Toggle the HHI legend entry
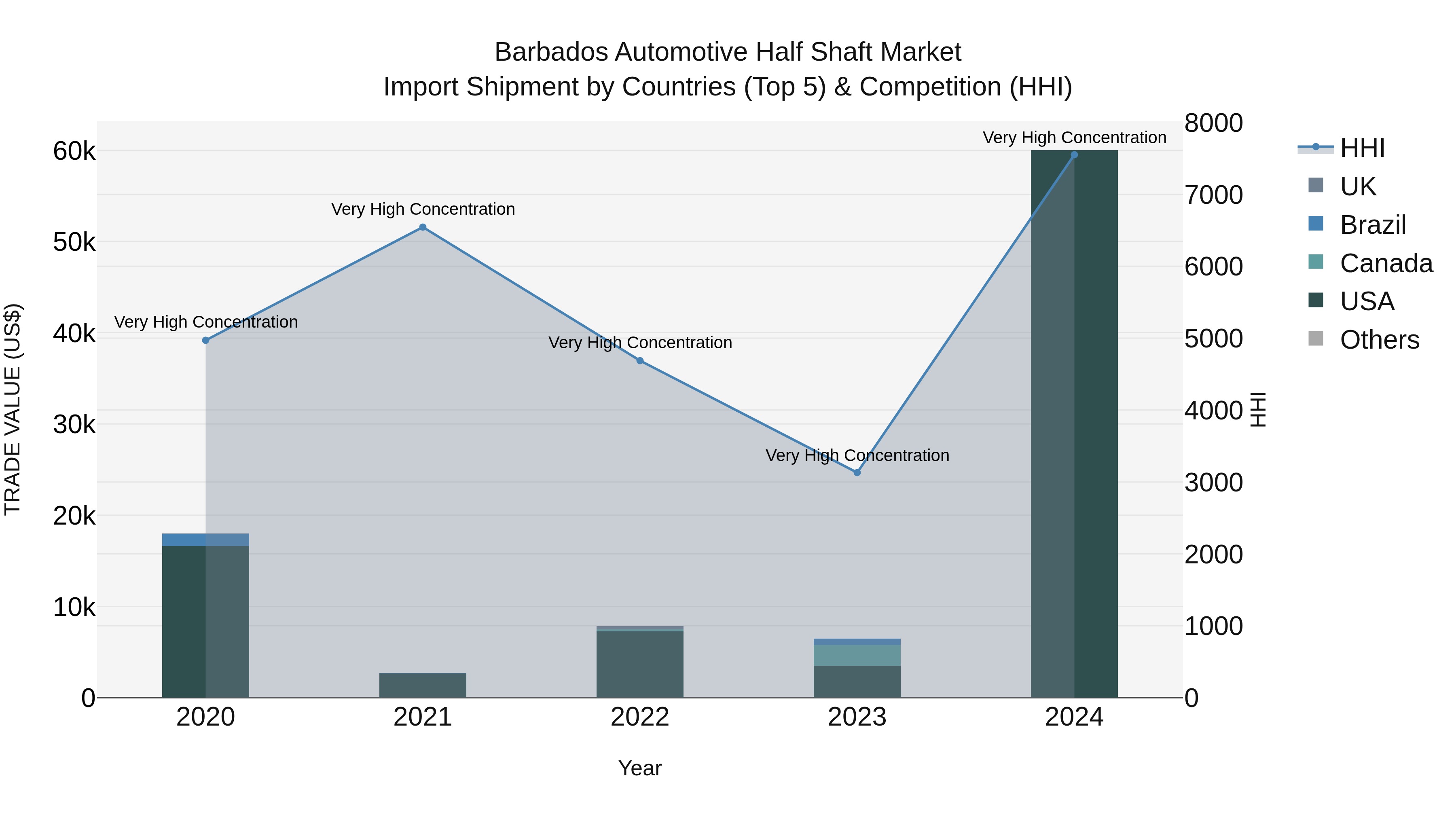 click(1341, 148)
